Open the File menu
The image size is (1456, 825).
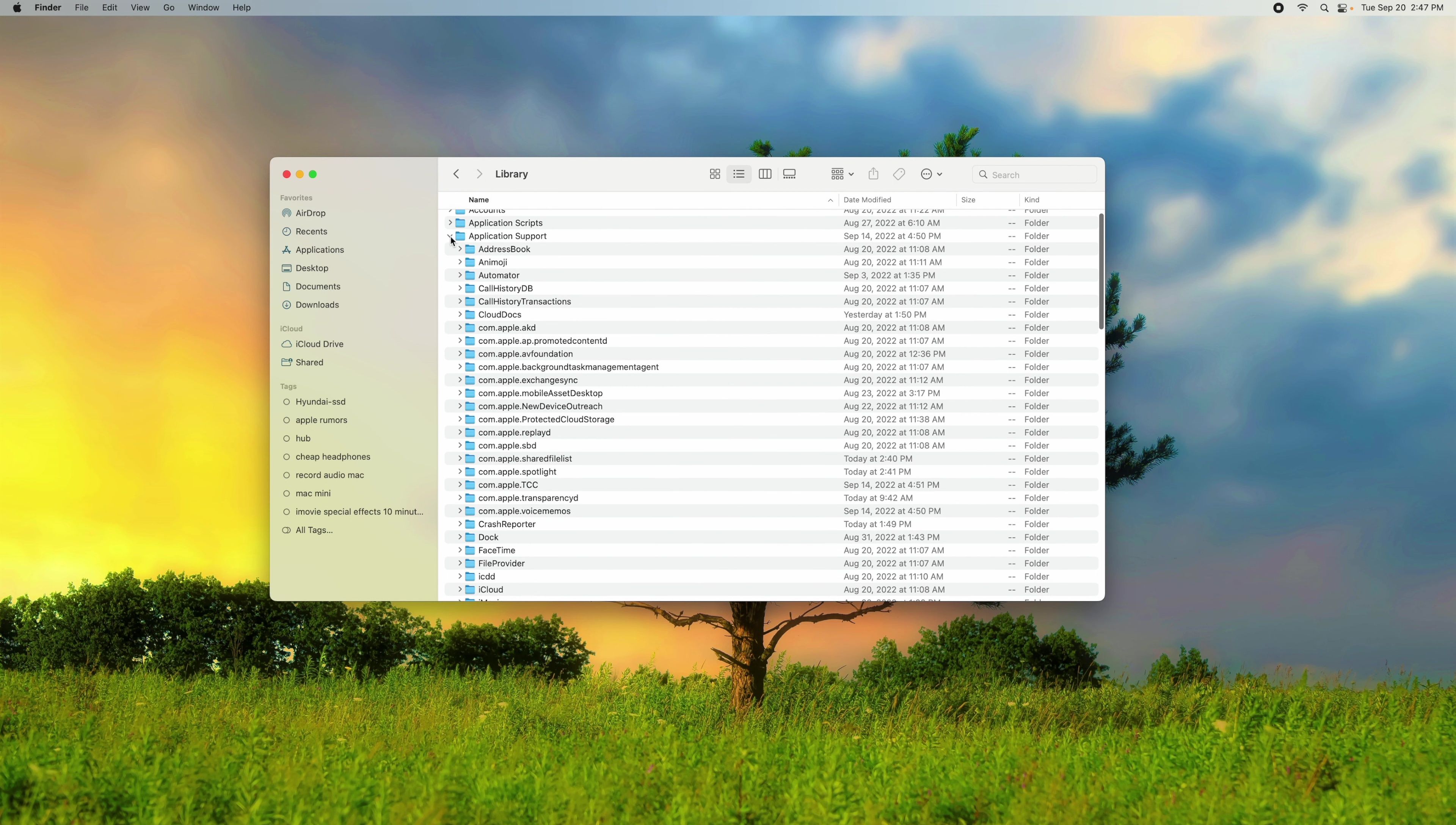pos(82,8)
